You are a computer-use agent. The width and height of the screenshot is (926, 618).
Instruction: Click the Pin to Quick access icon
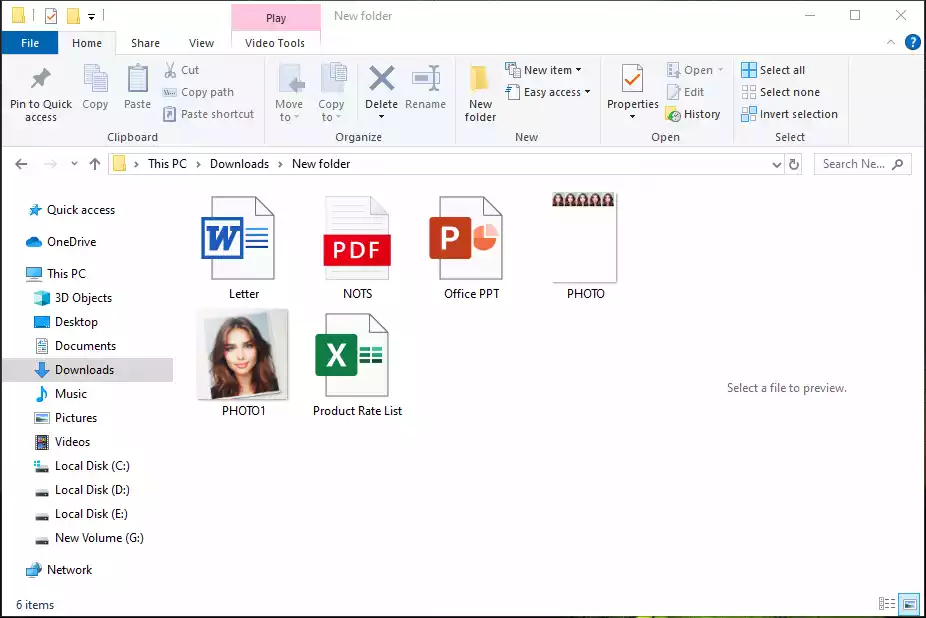[x=41, y=80]
